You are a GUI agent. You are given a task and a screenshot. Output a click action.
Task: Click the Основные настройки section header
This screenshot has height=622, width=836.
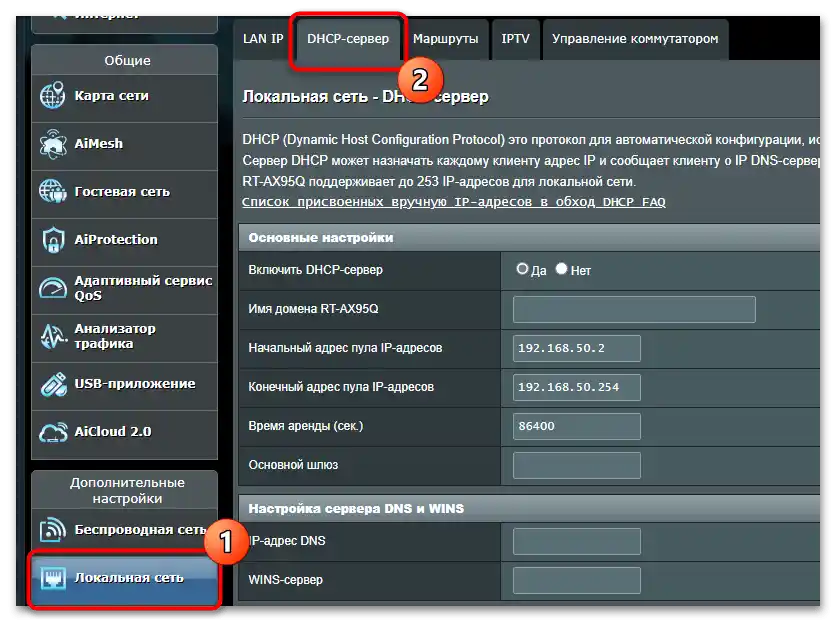529,238
